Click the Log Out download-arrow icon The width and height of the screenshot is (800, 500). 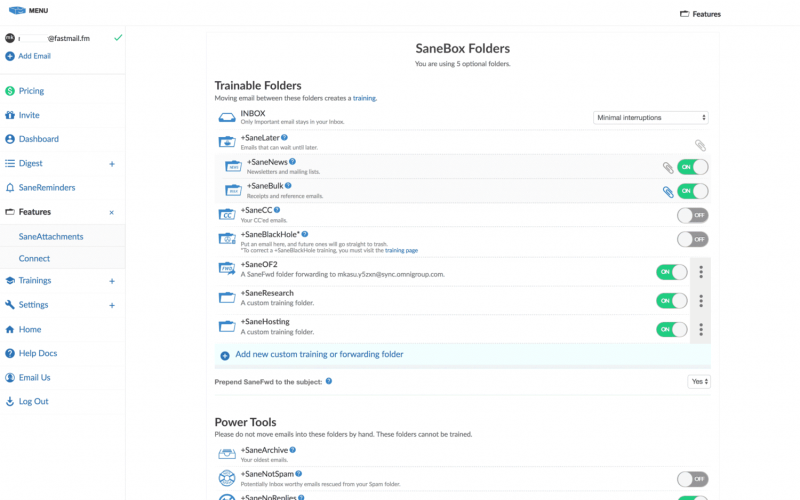10,402
